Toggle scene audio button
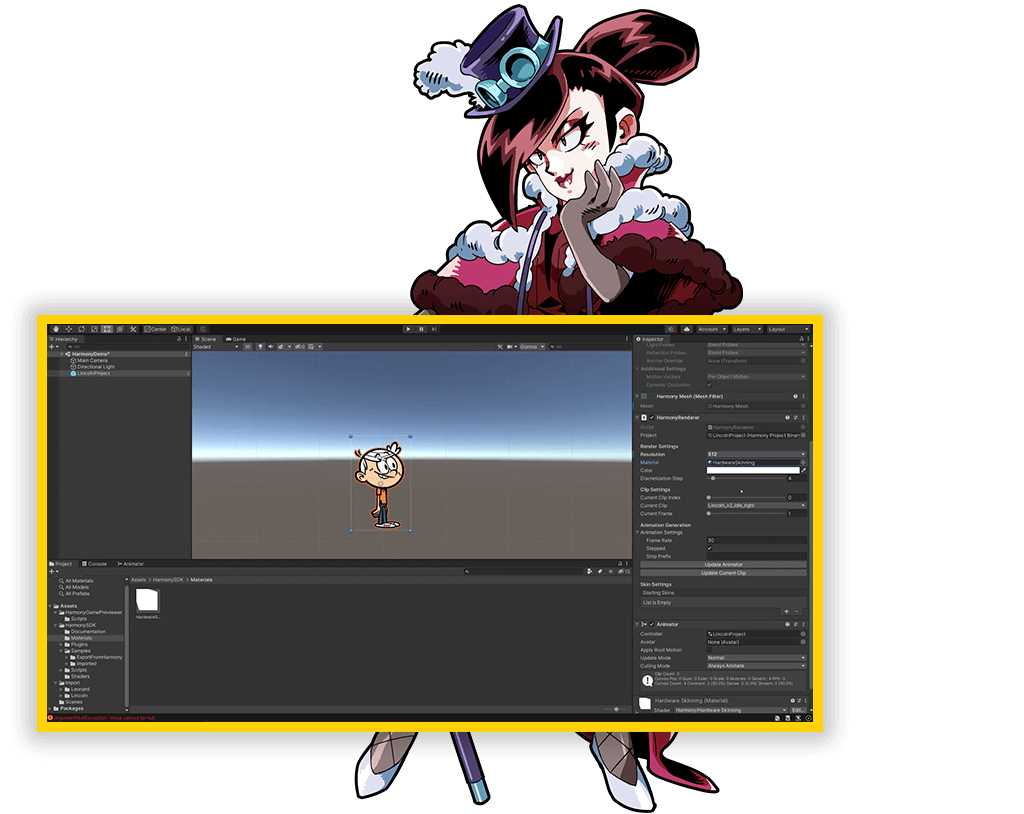The image size is (1024, 814). [270, 347]
